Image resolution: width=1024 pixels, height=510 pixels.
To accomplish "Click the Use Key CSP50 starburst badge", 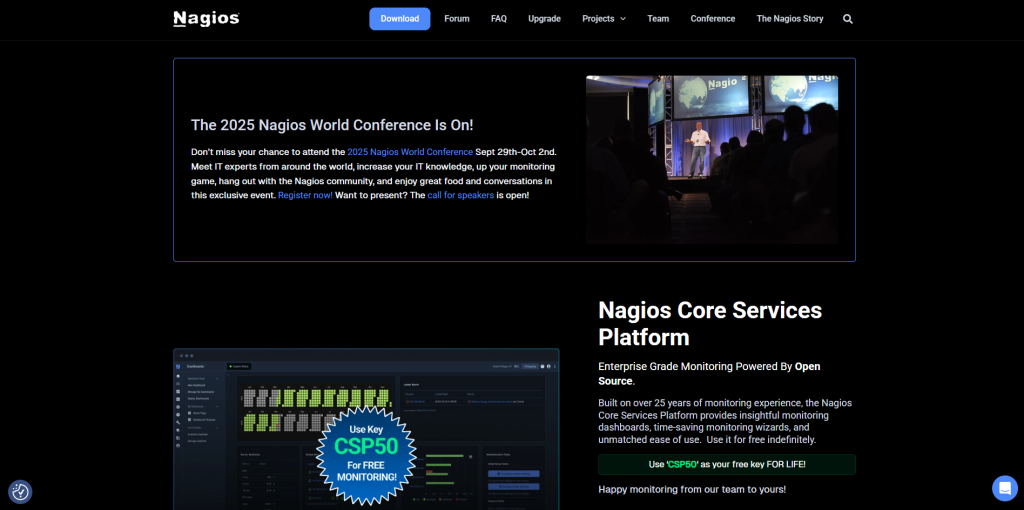I will pos(366,455).
